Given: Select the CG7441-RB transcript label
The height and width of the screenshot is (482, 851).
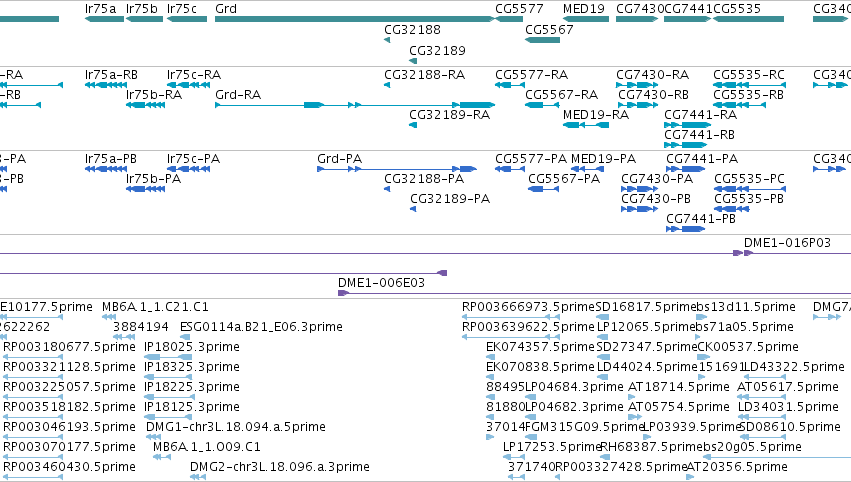Looking at the screenshot, I should click(699, 135).
